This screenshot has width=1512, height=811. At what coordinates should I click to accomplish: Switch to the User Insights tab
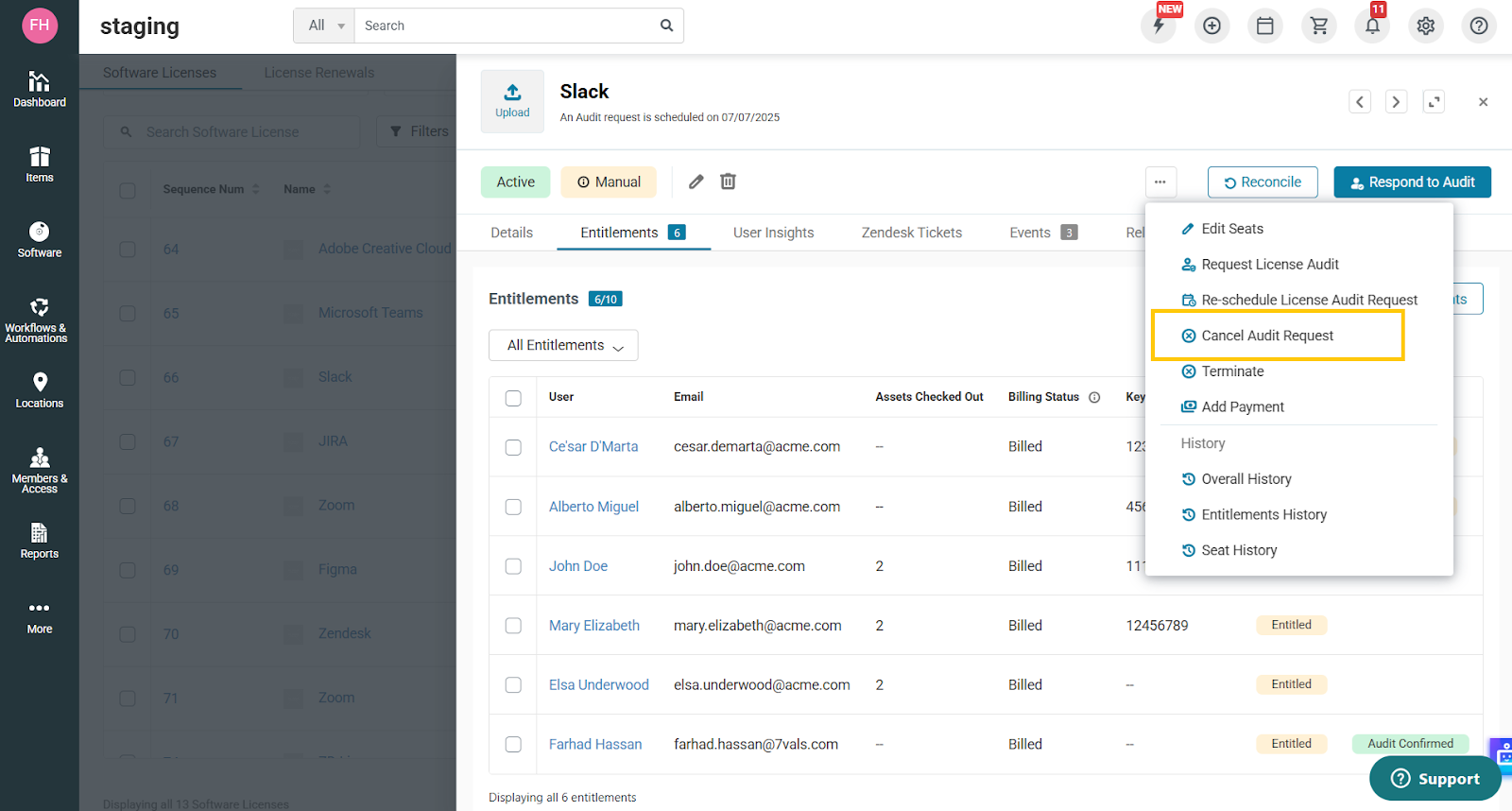(x=773, y=233)
